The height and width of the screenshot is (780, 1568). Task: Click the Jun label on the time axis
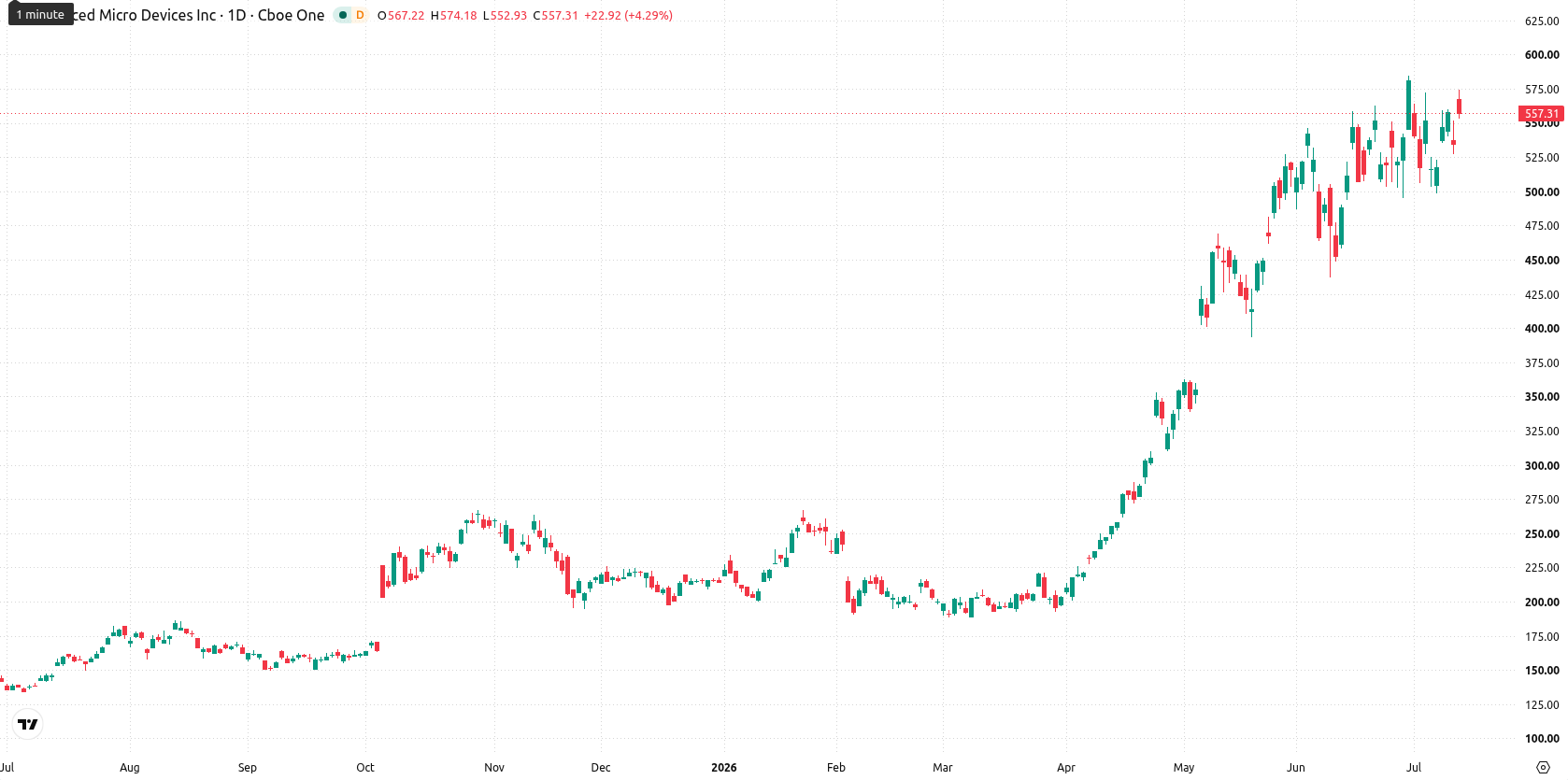point(1296,768)
